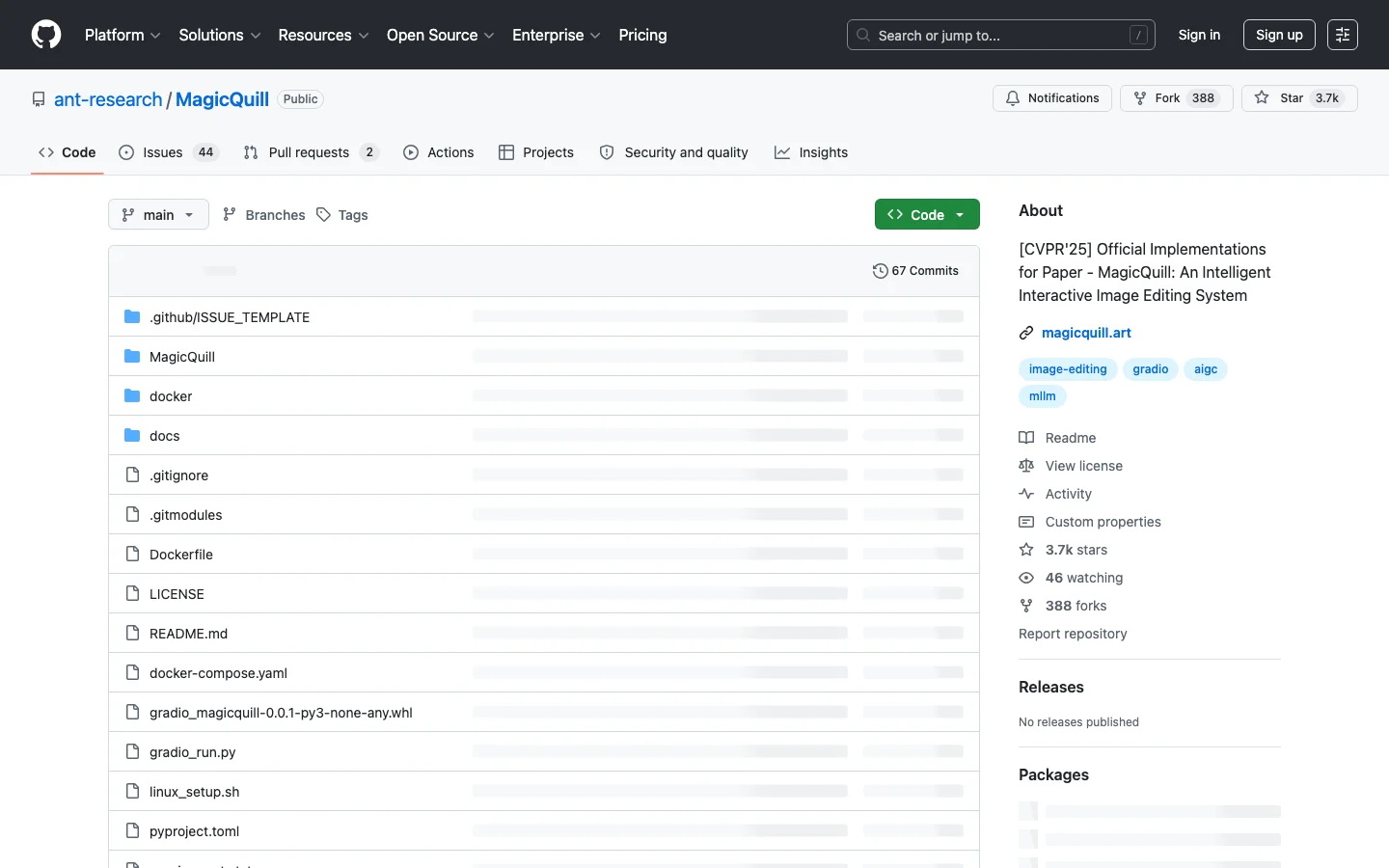Open the gradio_magicquill wheel file

click(281, 713)
